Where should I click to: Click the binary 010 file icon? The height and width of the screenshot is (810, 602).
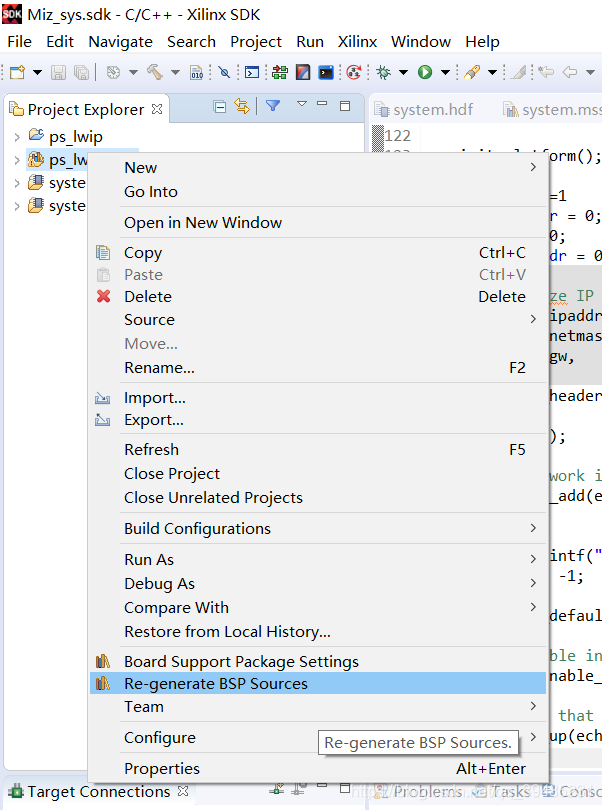coord(196,72)
